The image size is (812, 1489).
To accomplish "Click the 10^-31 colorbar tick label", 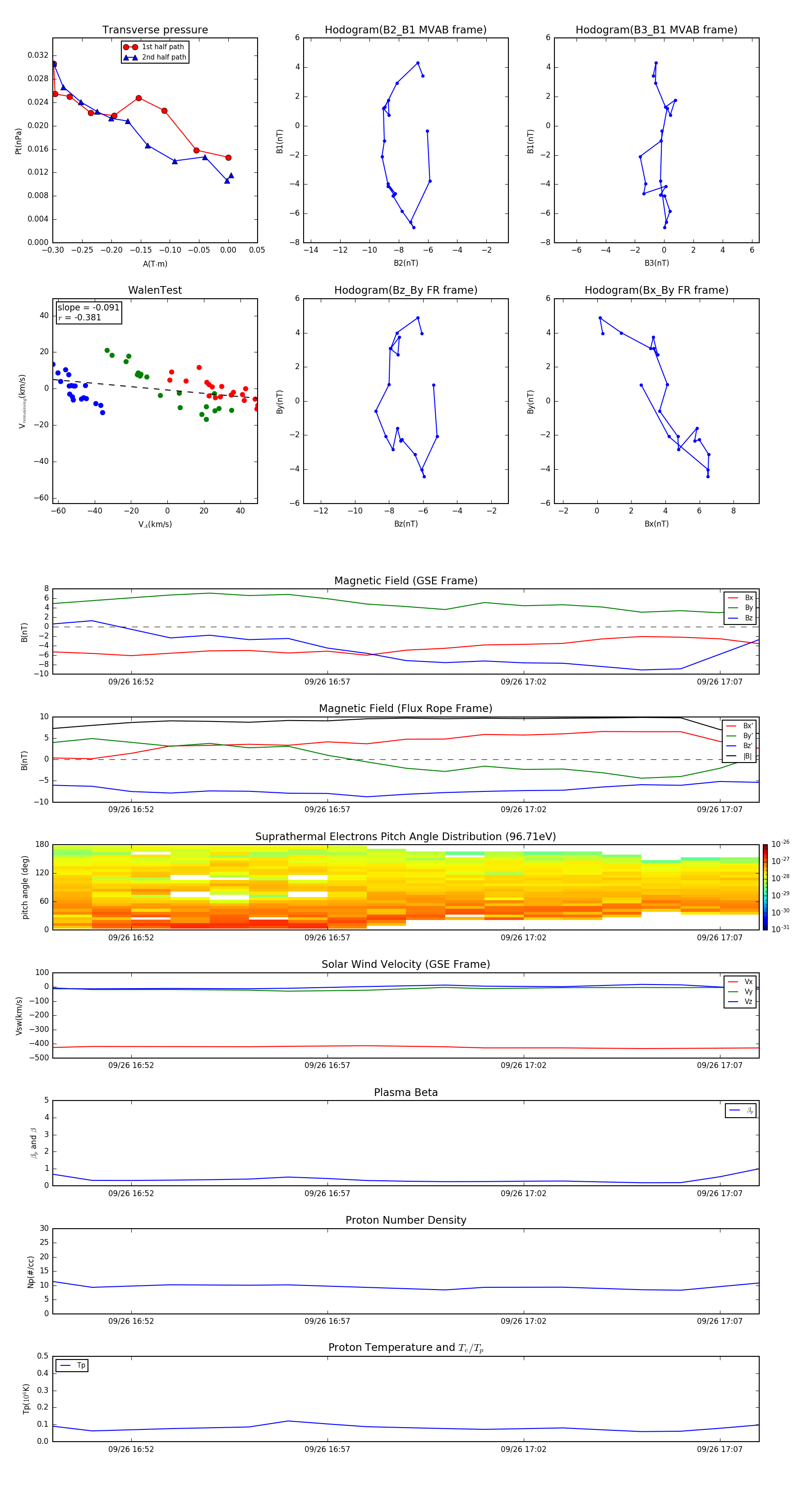I will pos(780,929).
